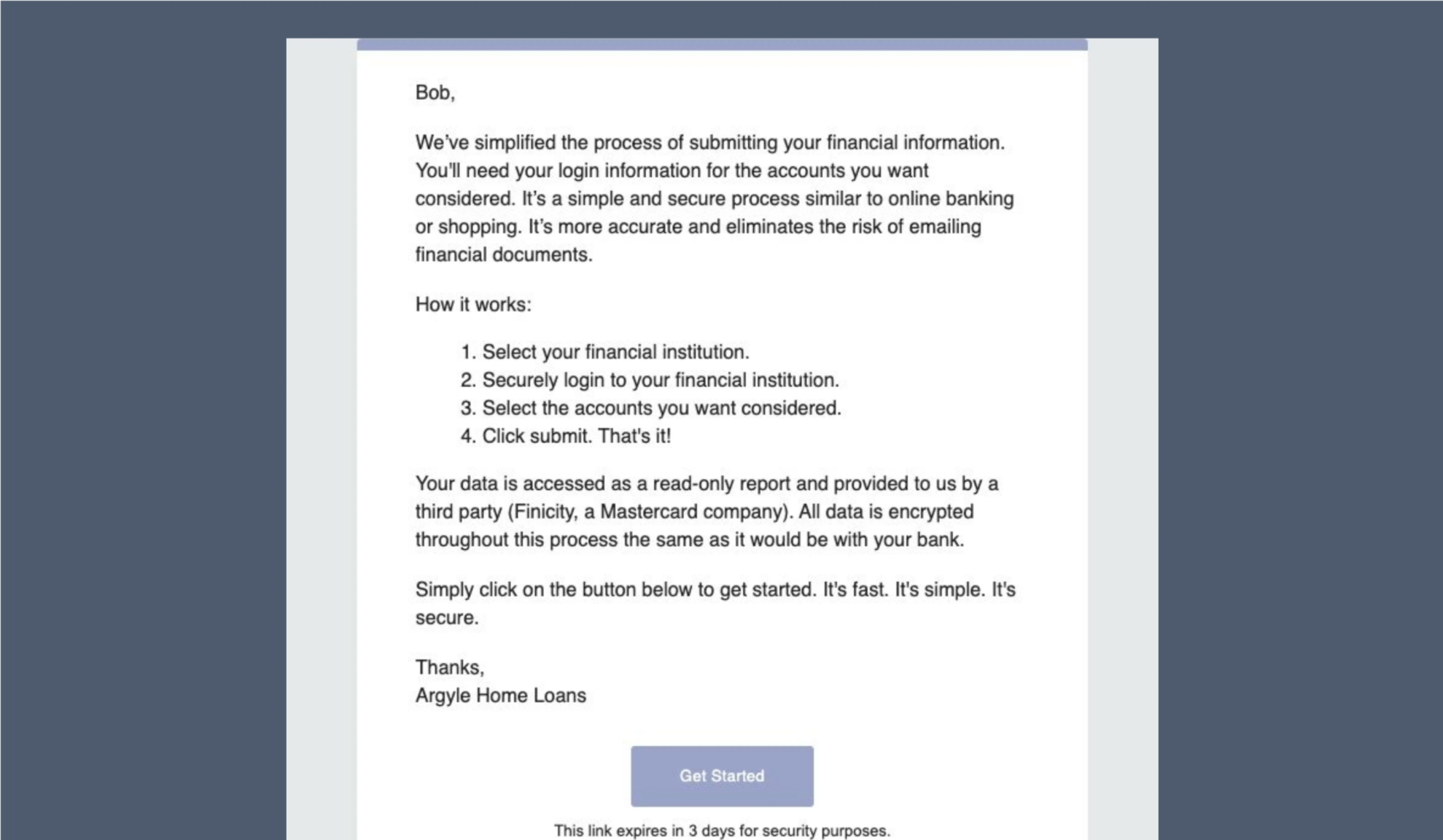Select the Thanks closing line
Viewport: 1443px width, 840px height.
450,666
